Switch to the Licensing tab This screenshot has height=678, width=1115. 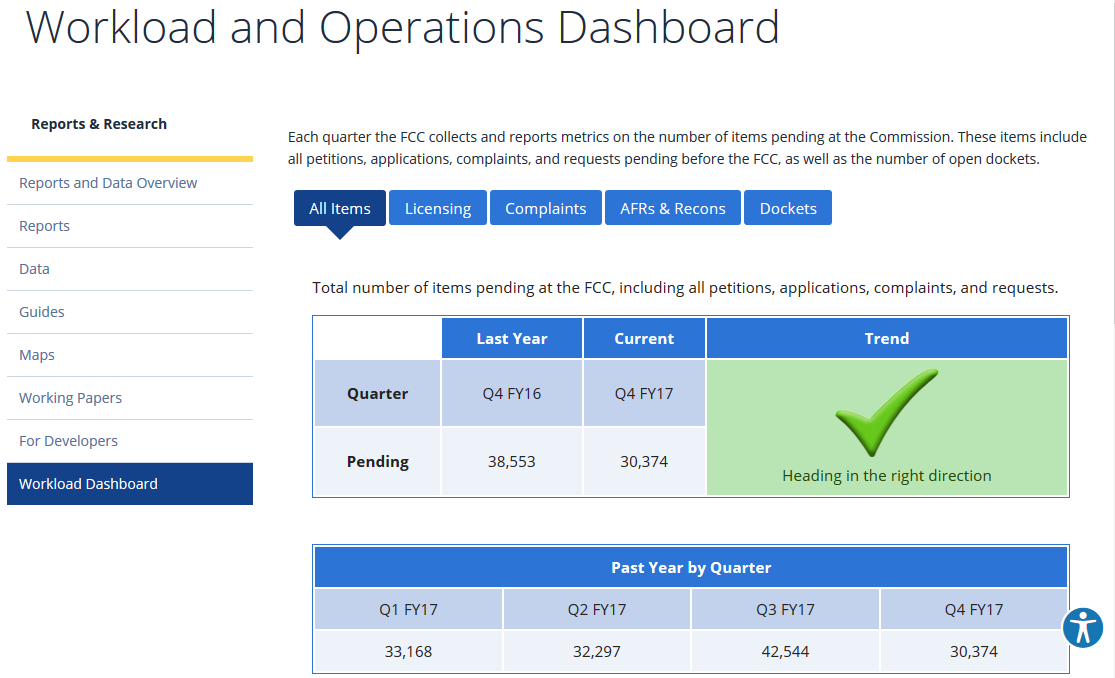click(x=437, y=208)
